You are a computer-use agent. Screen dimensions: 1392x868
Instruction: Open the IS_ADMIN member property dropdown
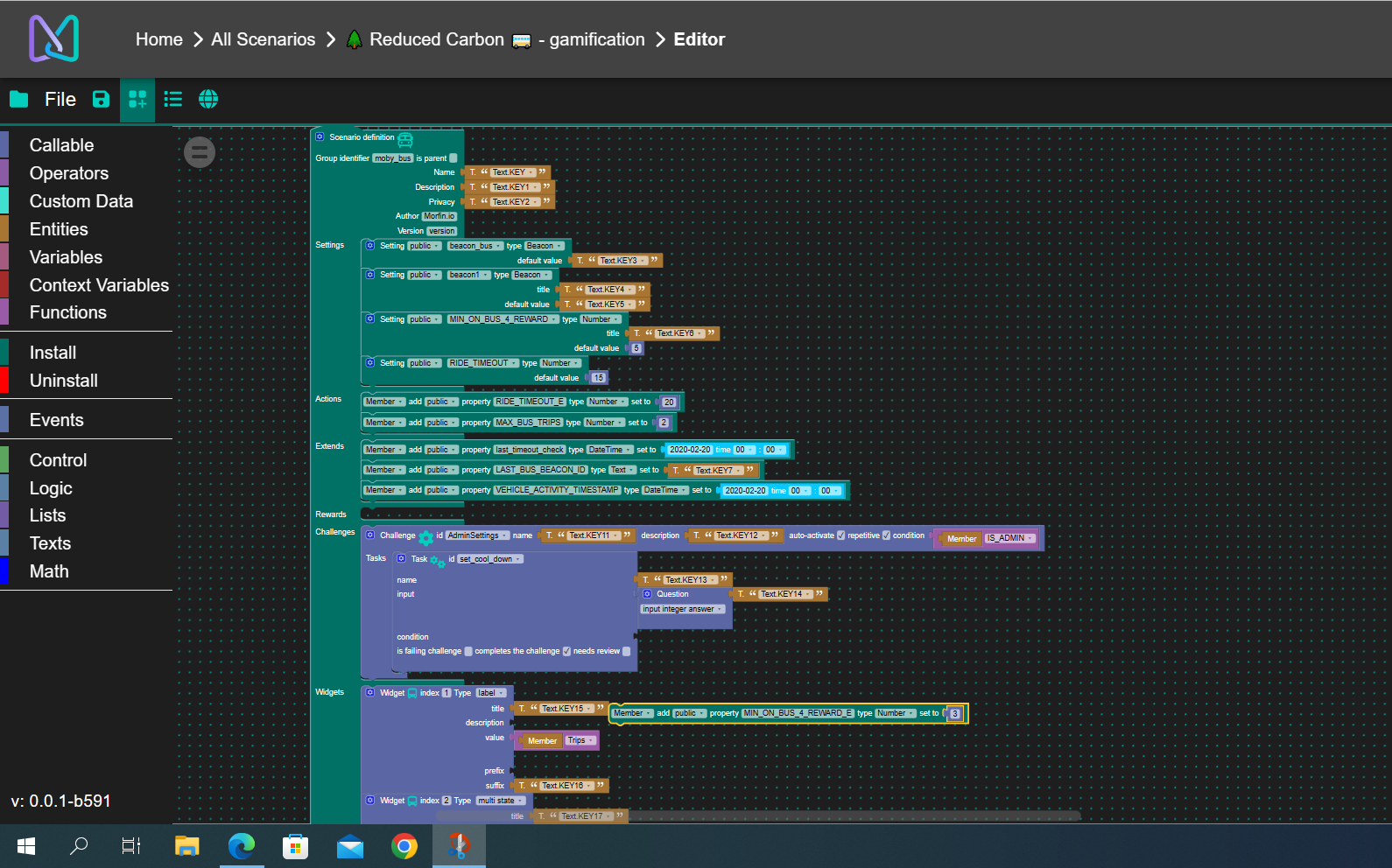(x=1010, y=538)
